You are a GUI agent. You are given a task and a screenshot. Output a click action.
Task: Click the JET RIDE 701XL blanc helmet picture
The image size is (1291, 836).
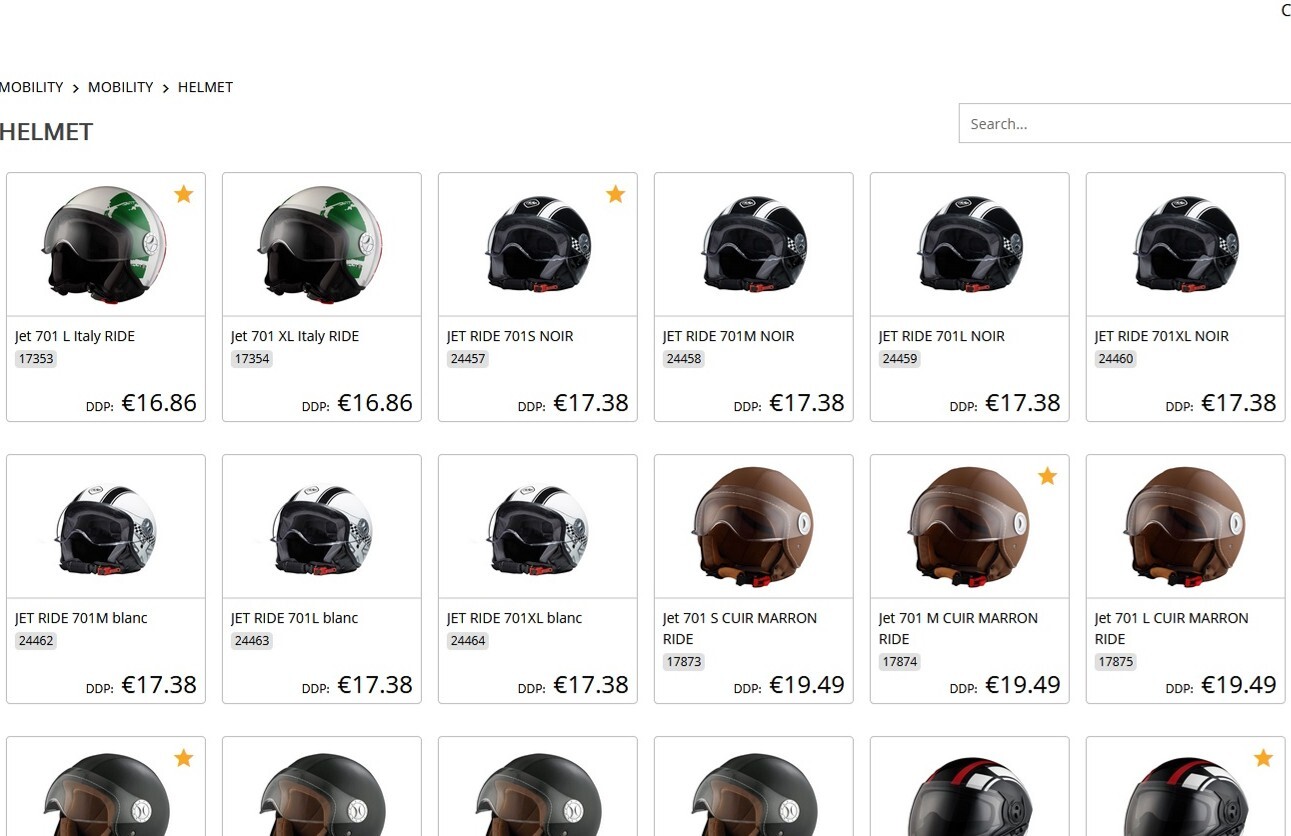click(537, 527)
